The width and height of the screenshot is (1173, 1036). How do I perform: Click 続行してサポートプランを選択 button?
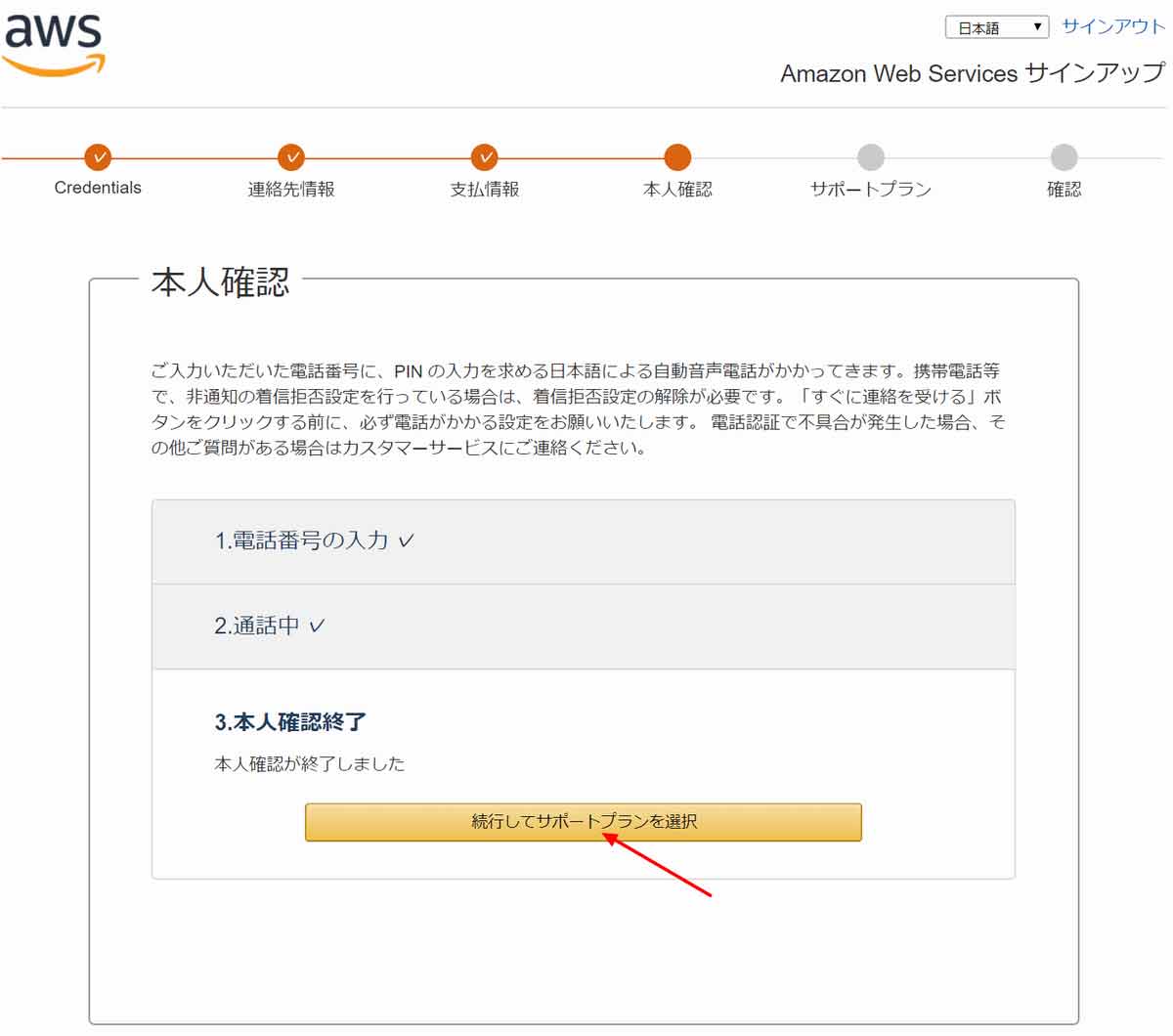584,822
